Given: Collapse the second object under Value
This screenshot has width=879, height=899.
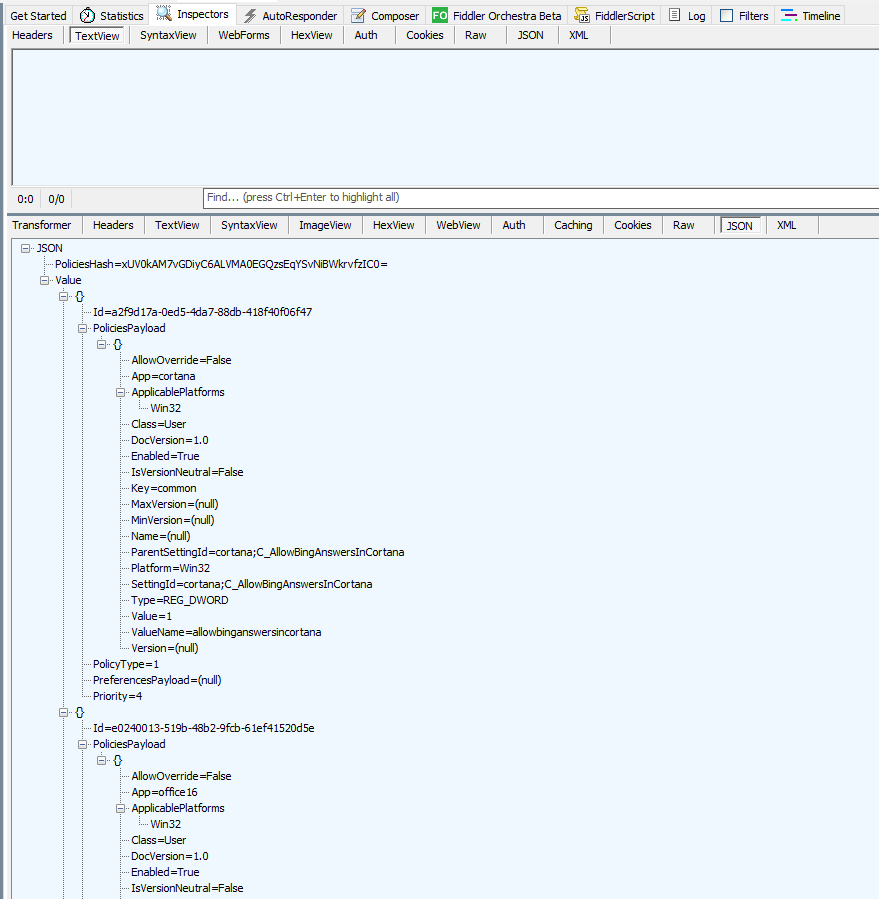Looking at the screenshot, I should tap(63, 712).
